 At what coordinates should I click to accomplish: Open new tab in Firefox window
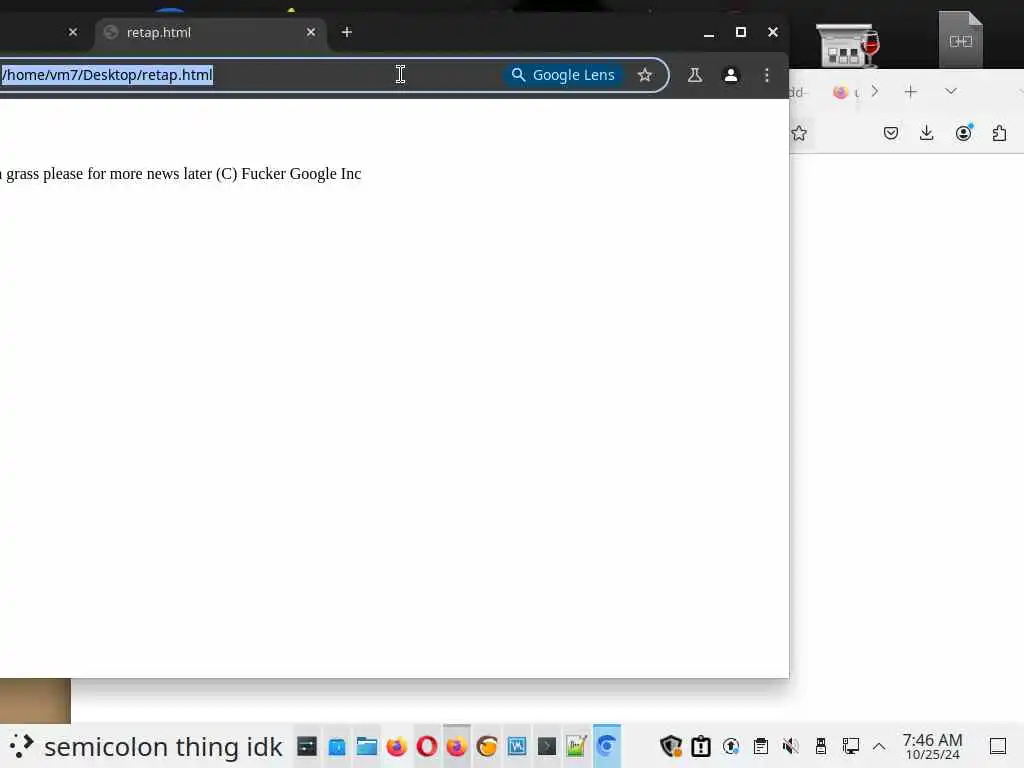[x=910, y=92]
